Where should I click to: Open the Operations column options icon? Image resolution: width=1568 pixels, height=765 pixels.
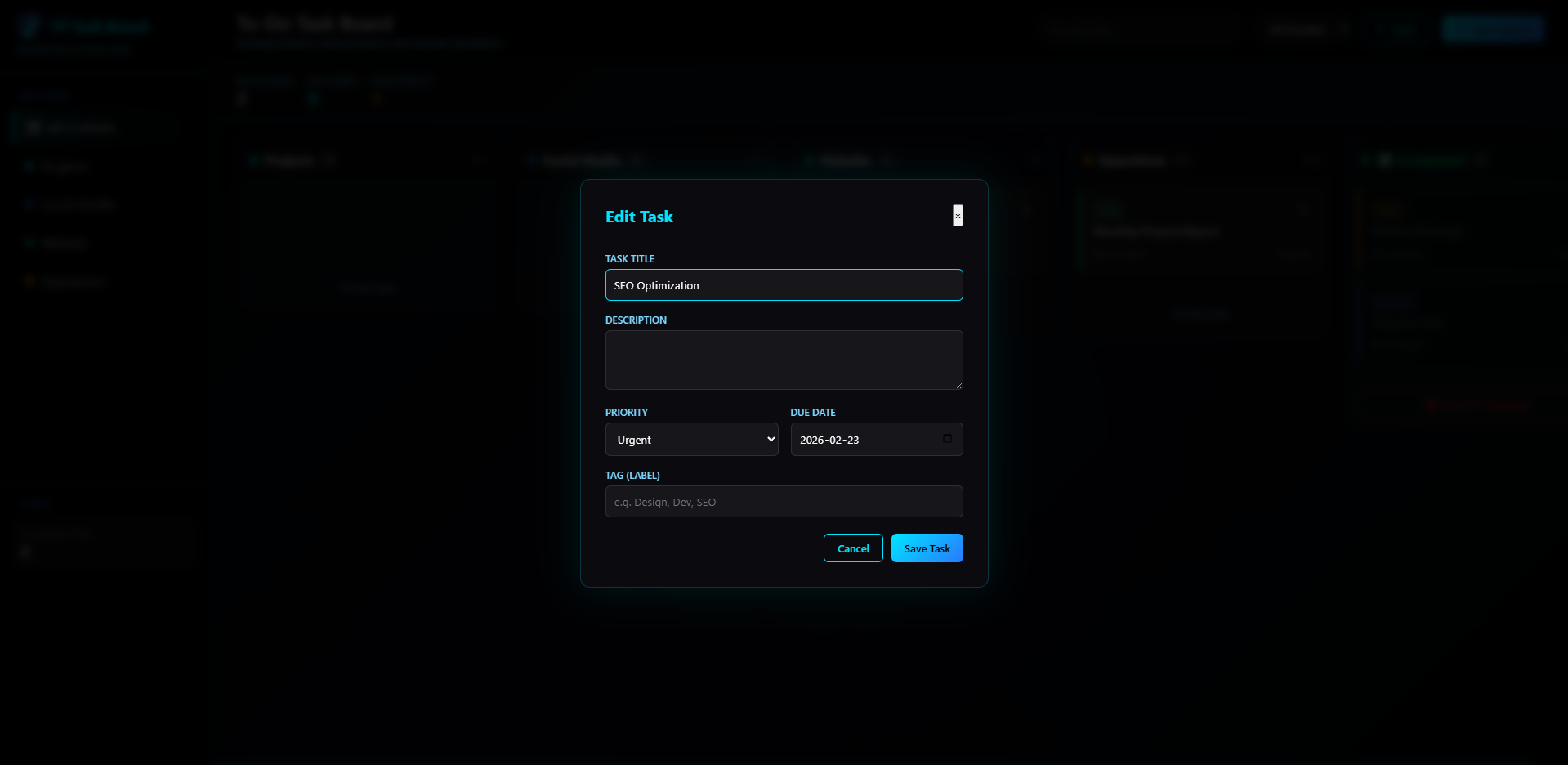(x=1313, y=161)
